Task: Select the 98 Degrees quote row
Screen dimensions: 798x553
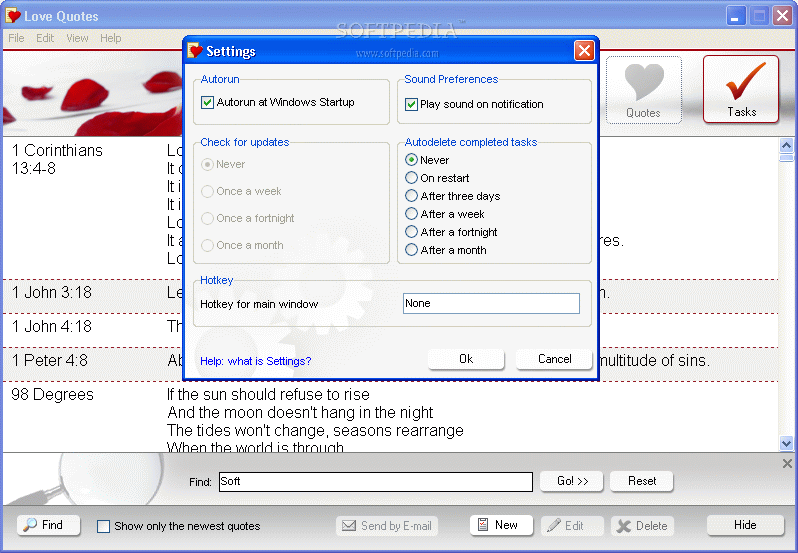Action: [390, 417]
